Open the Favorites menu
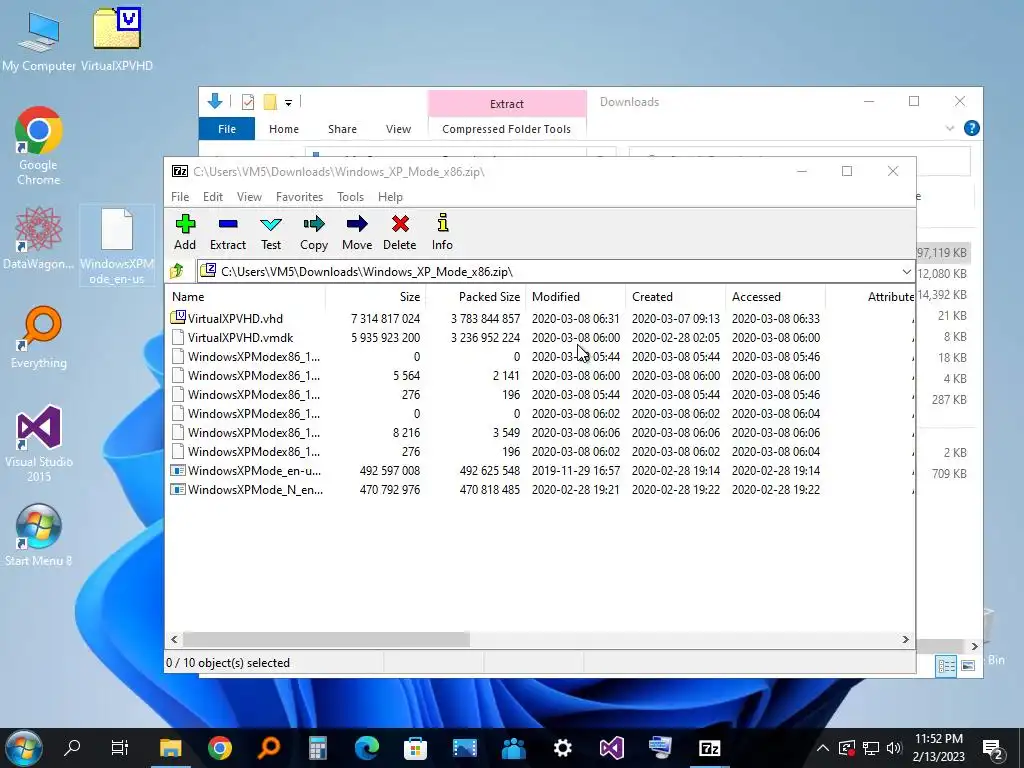 coord(299,197)
